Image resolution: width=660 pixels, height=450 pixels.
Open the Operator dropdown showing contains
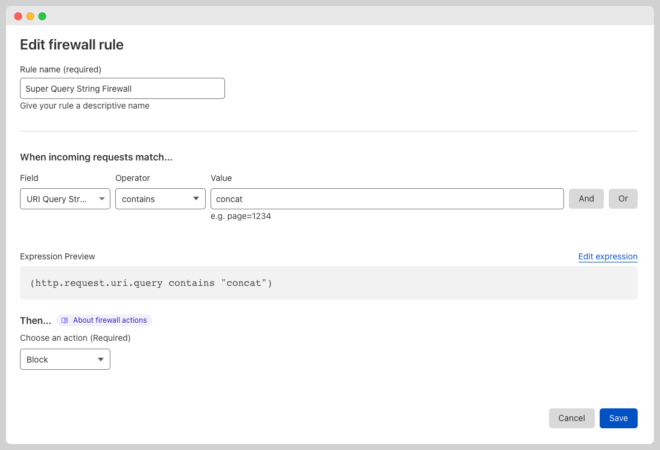160,199
